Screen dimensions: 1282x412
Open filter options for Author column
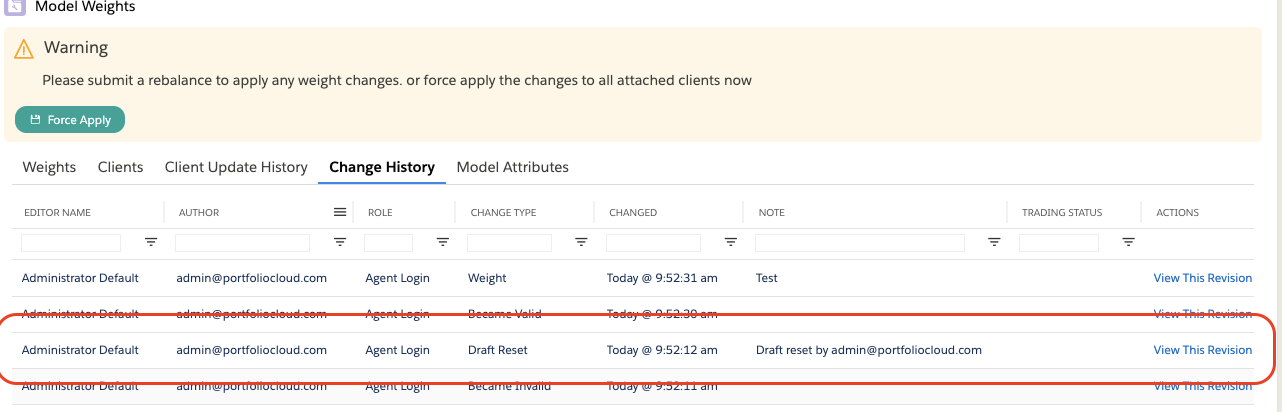(x=340, y=242)
